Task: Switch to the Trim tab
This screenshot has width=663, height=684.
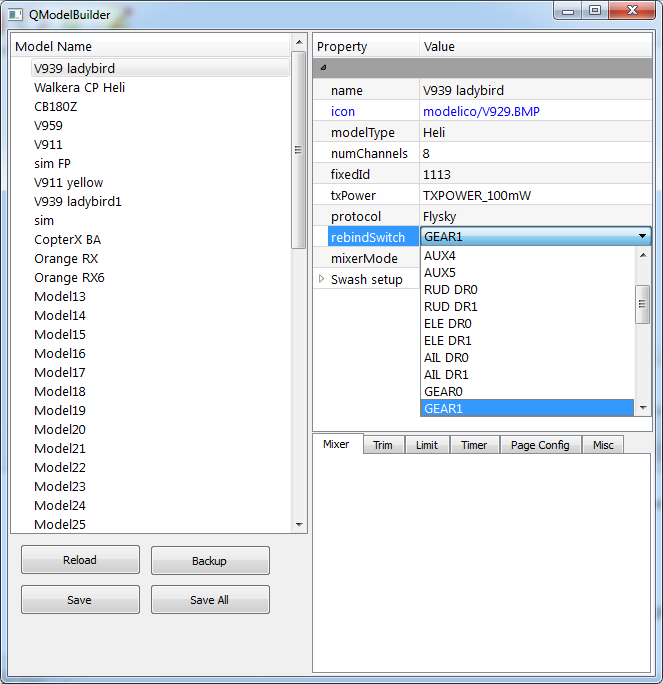Action: [x=383, y=445]
